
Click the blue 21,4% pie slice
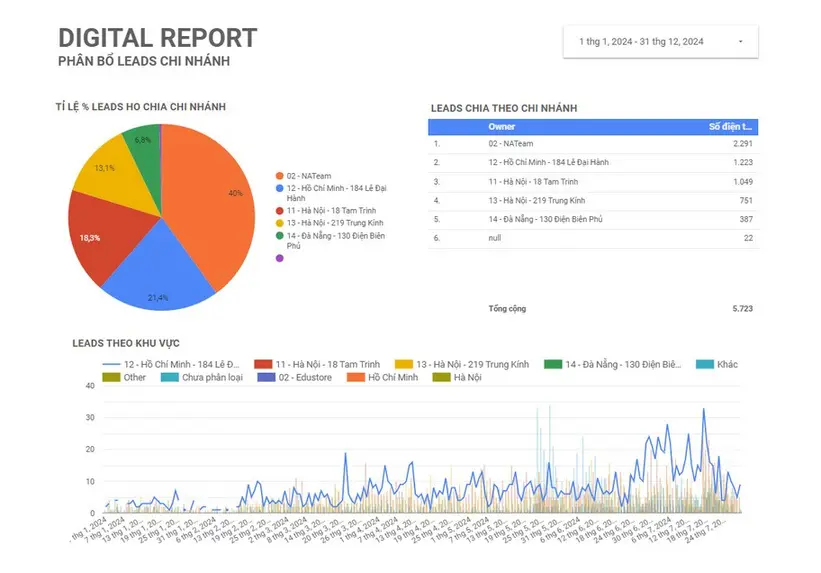(160, 272)
